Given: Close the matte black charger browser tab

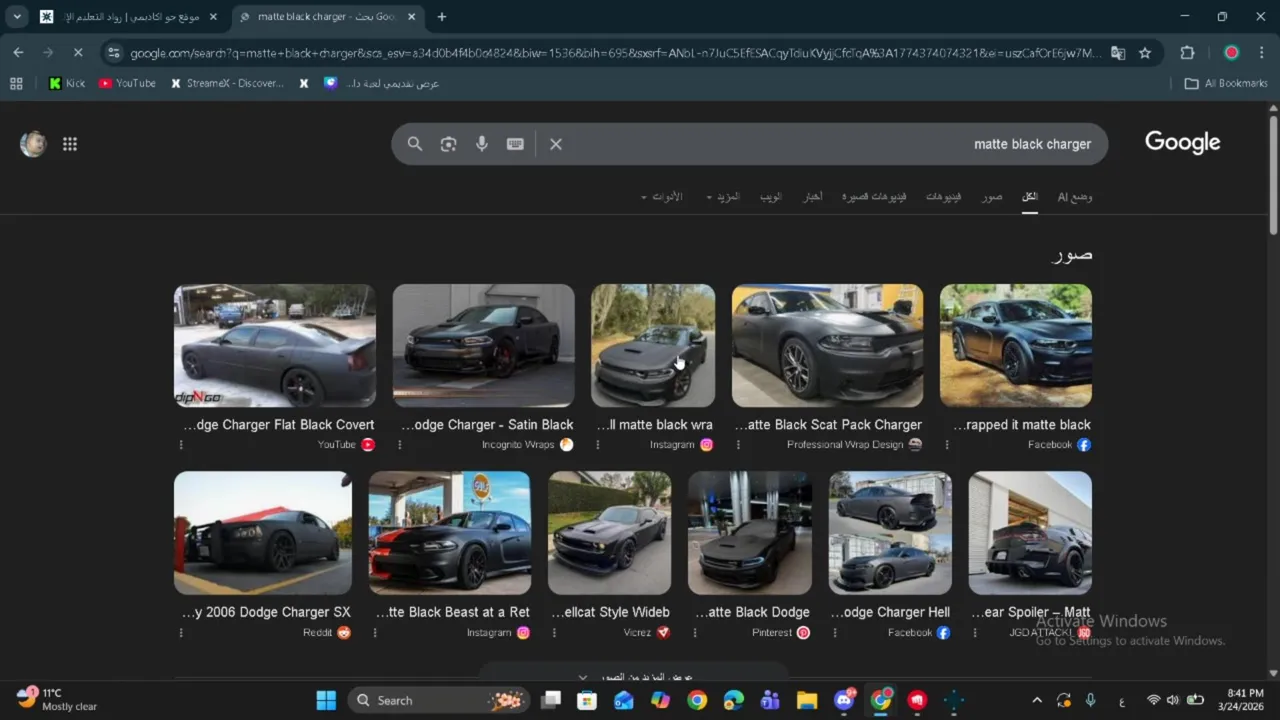Looking at the screenshot, I should (411, 17).
